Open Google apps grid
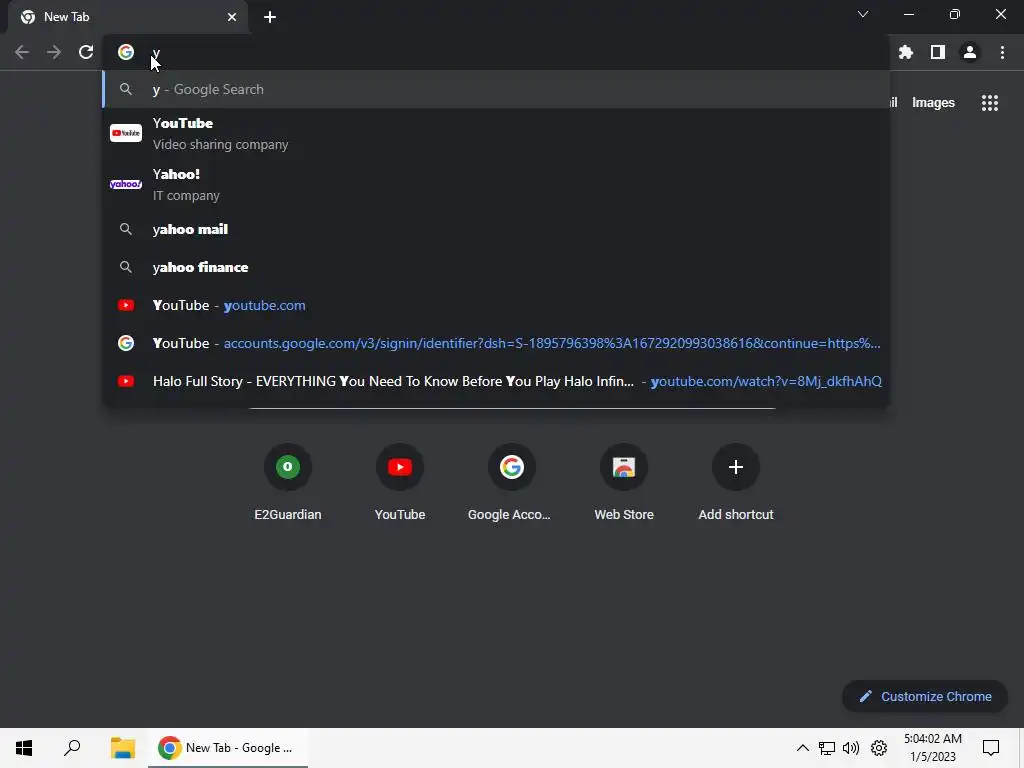The height and width of the screenshot is (768, 1024). 989,103
